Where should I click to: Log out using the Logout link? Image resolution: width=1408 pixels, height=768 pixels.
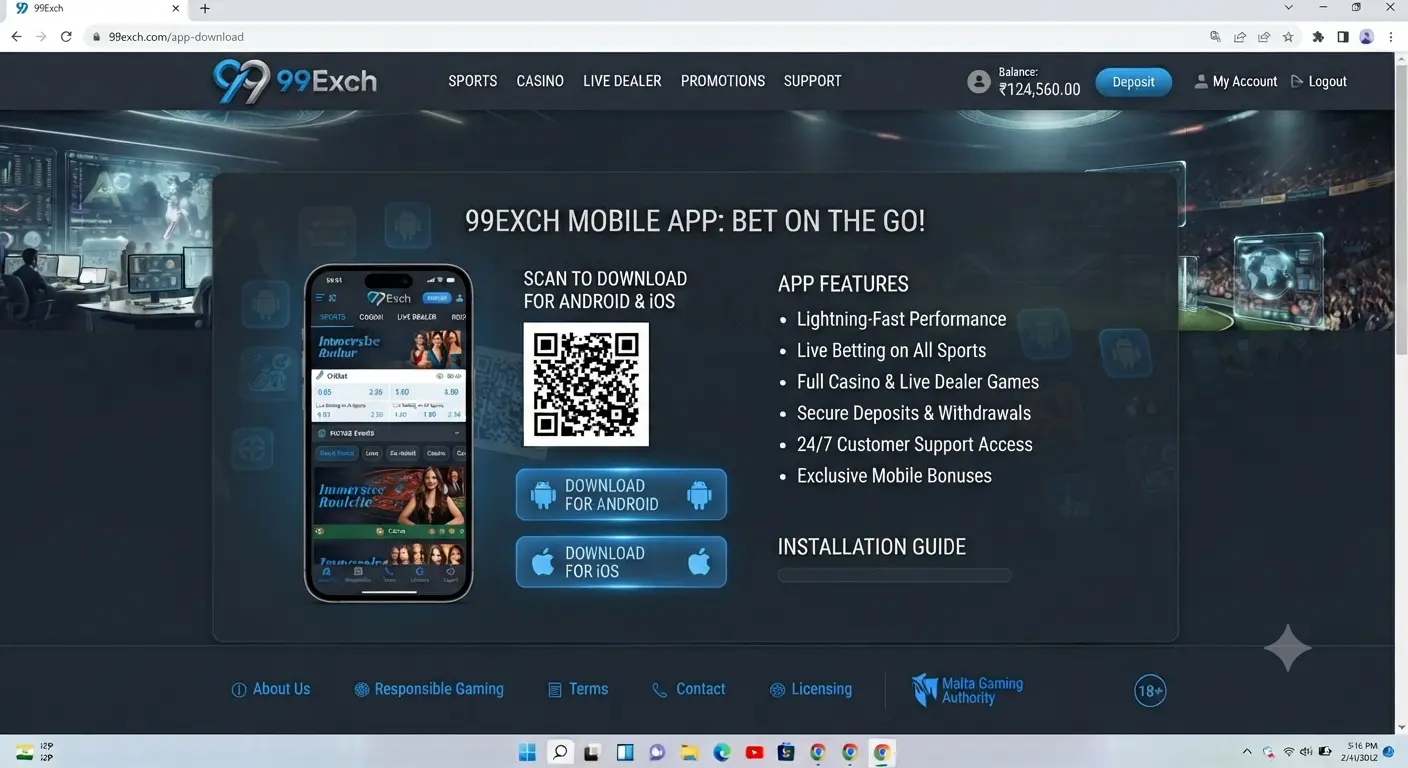click(x=1319, y=82)
